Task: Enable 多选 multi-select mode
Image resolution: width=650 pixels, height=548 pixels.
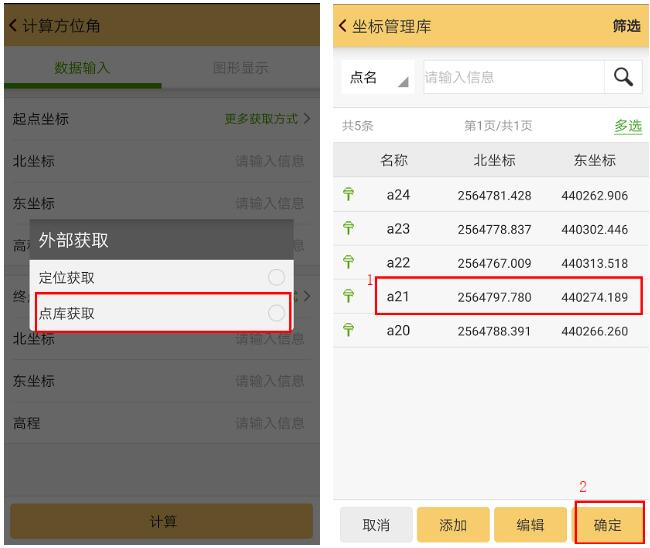Action: click(628, 126)
